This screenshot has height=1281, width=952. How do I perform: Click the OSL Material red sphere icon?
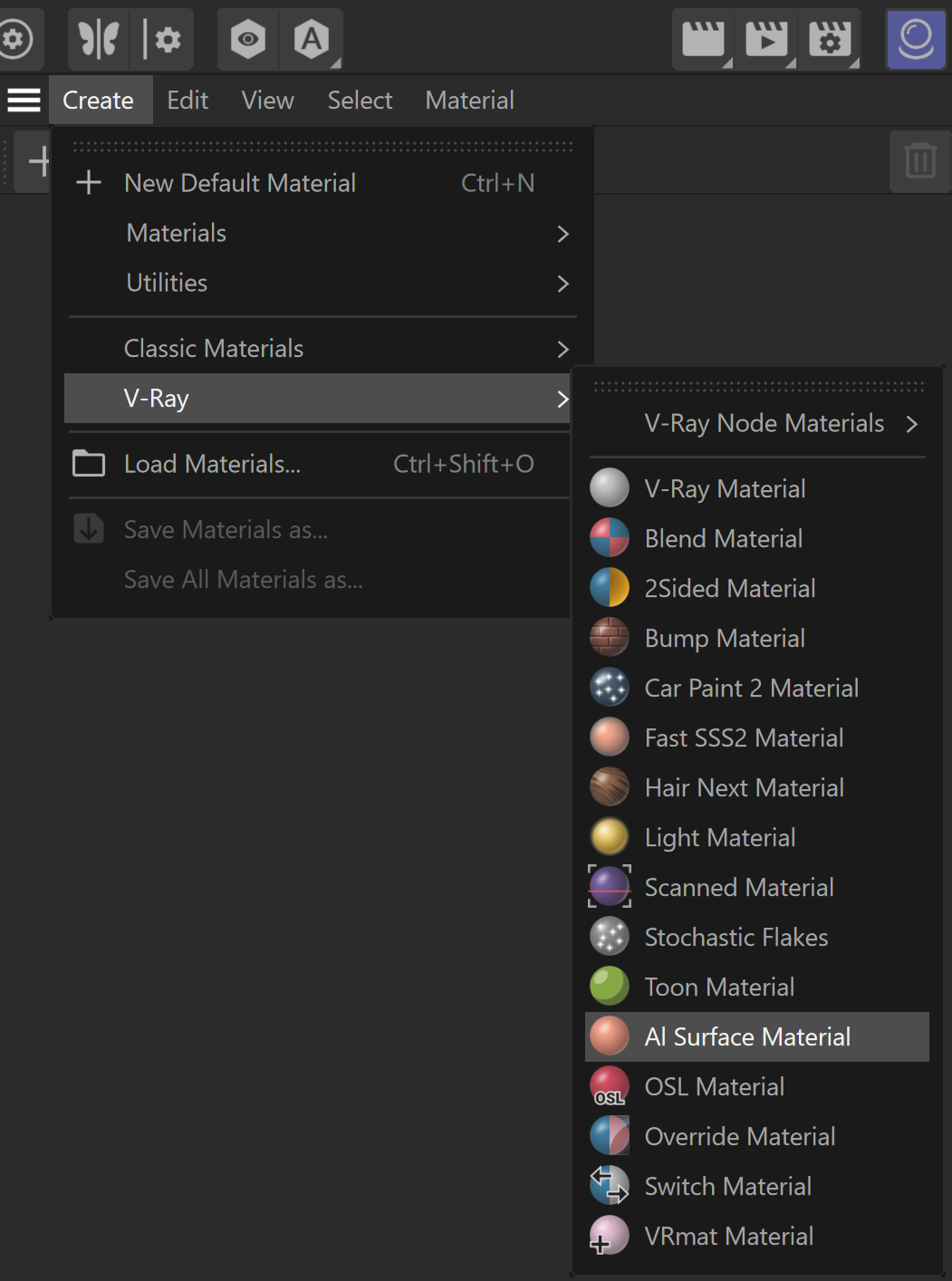(x=610, y=1086)
